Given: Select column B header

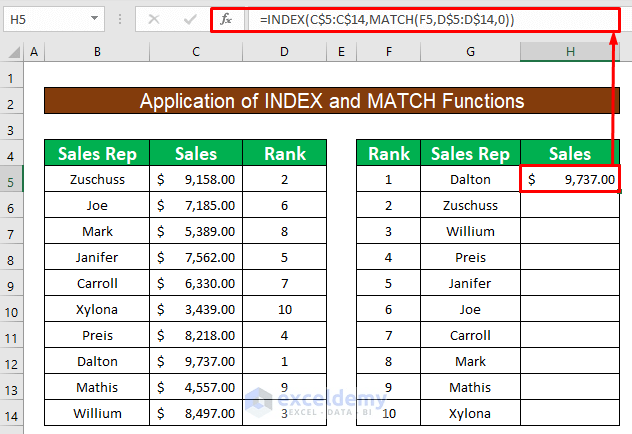Looking at the screenshot, I should click(x=97, y=52).
